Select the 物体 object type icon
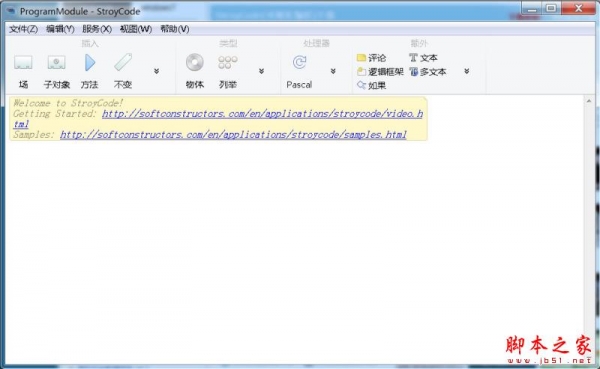 [195, 62]
